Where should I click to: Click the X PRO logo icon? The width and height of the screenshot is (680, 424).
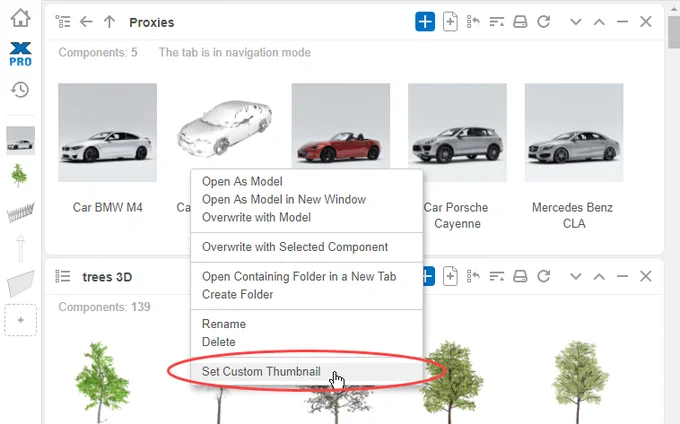point(20,54)
